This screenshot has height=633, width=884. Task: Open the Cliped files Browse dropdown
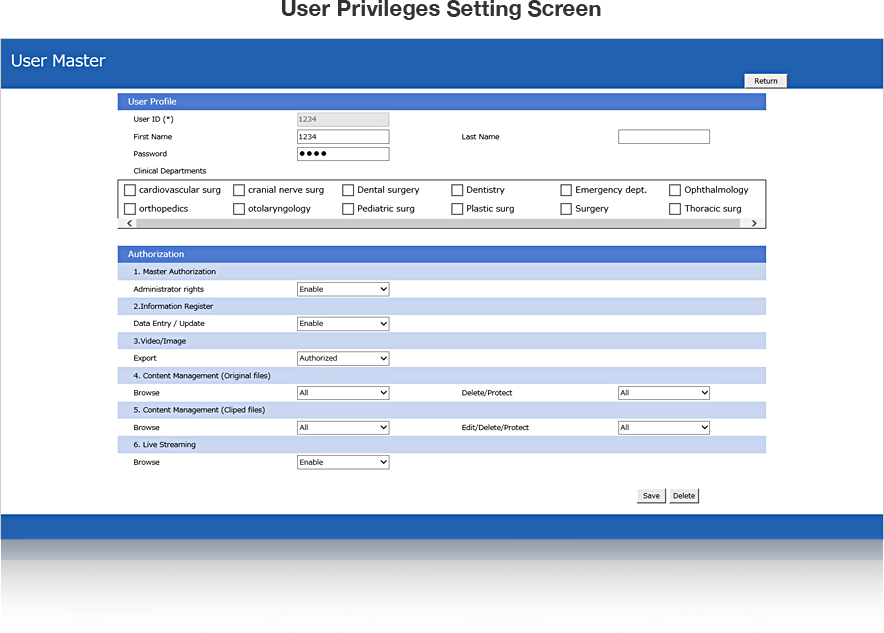343,428
